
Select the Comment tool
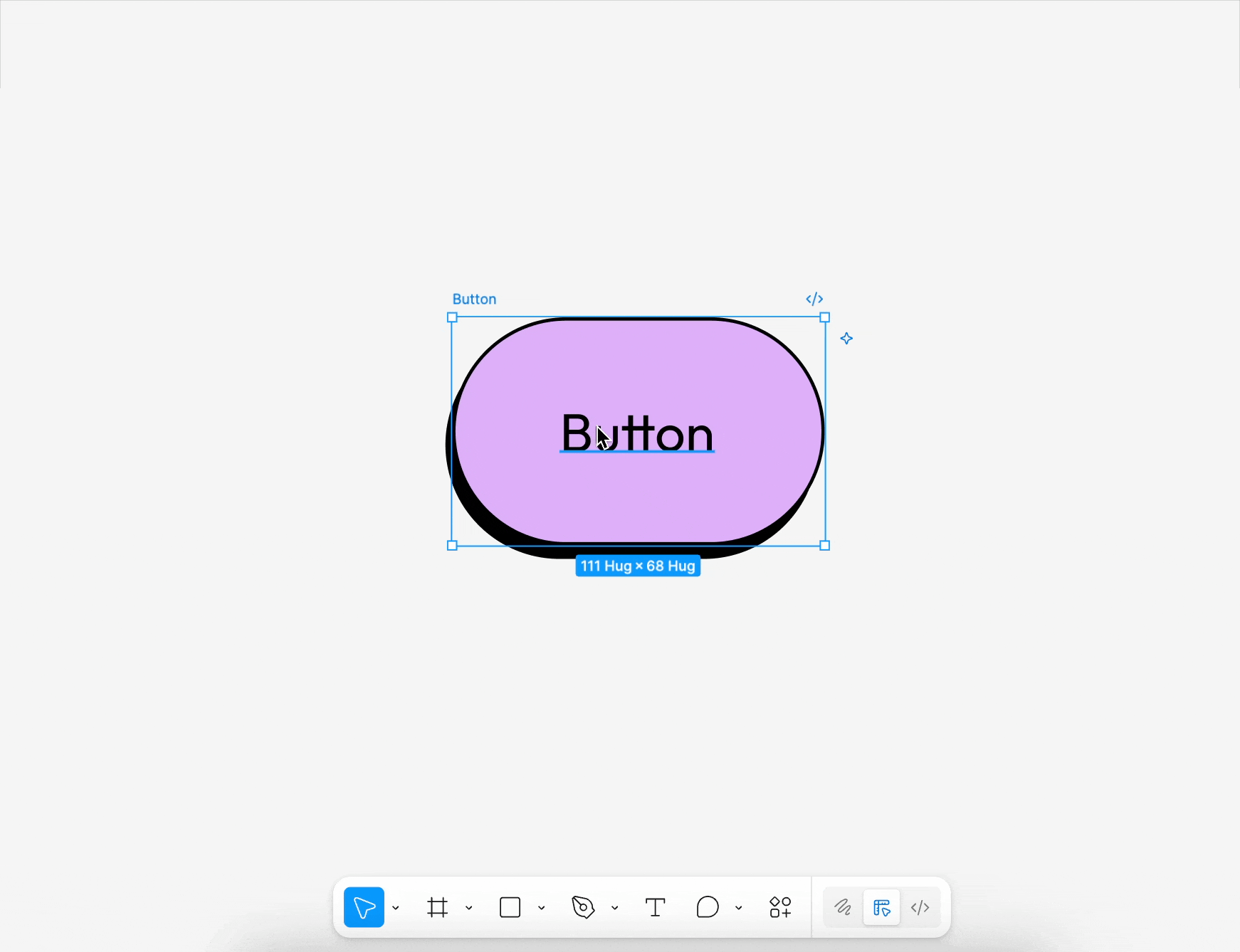708,907
